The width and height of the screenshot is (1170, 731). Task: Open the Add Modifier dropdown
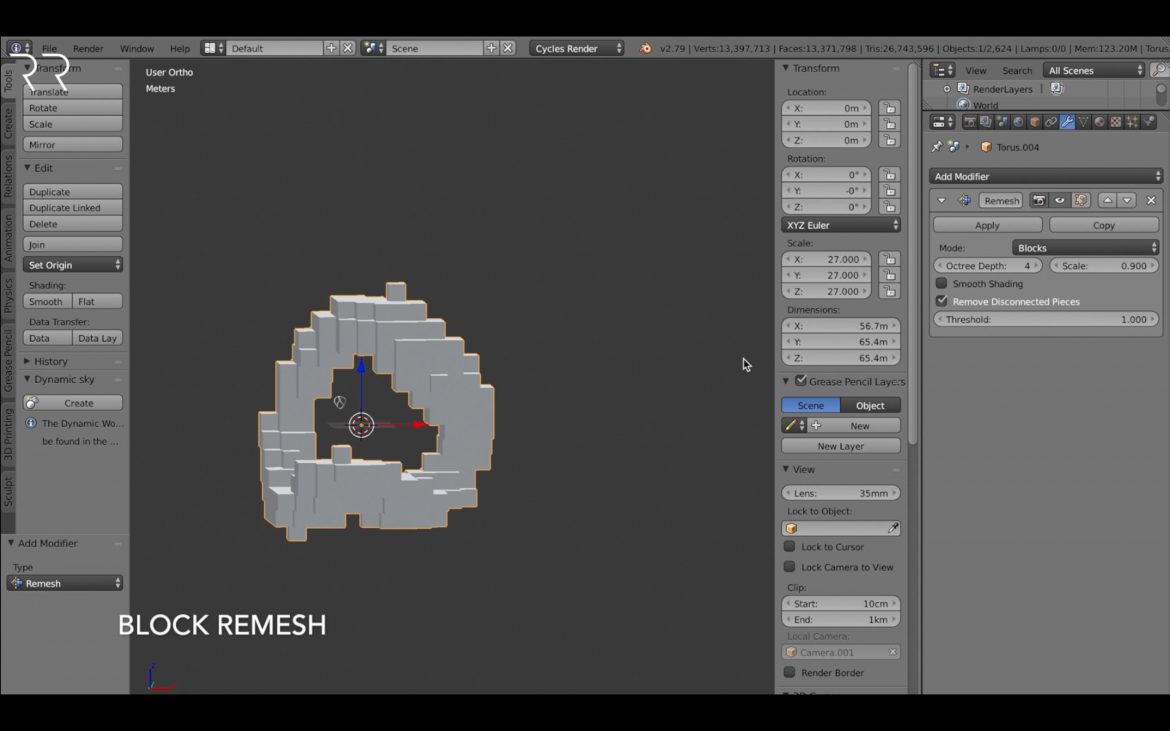point(1046,176)
